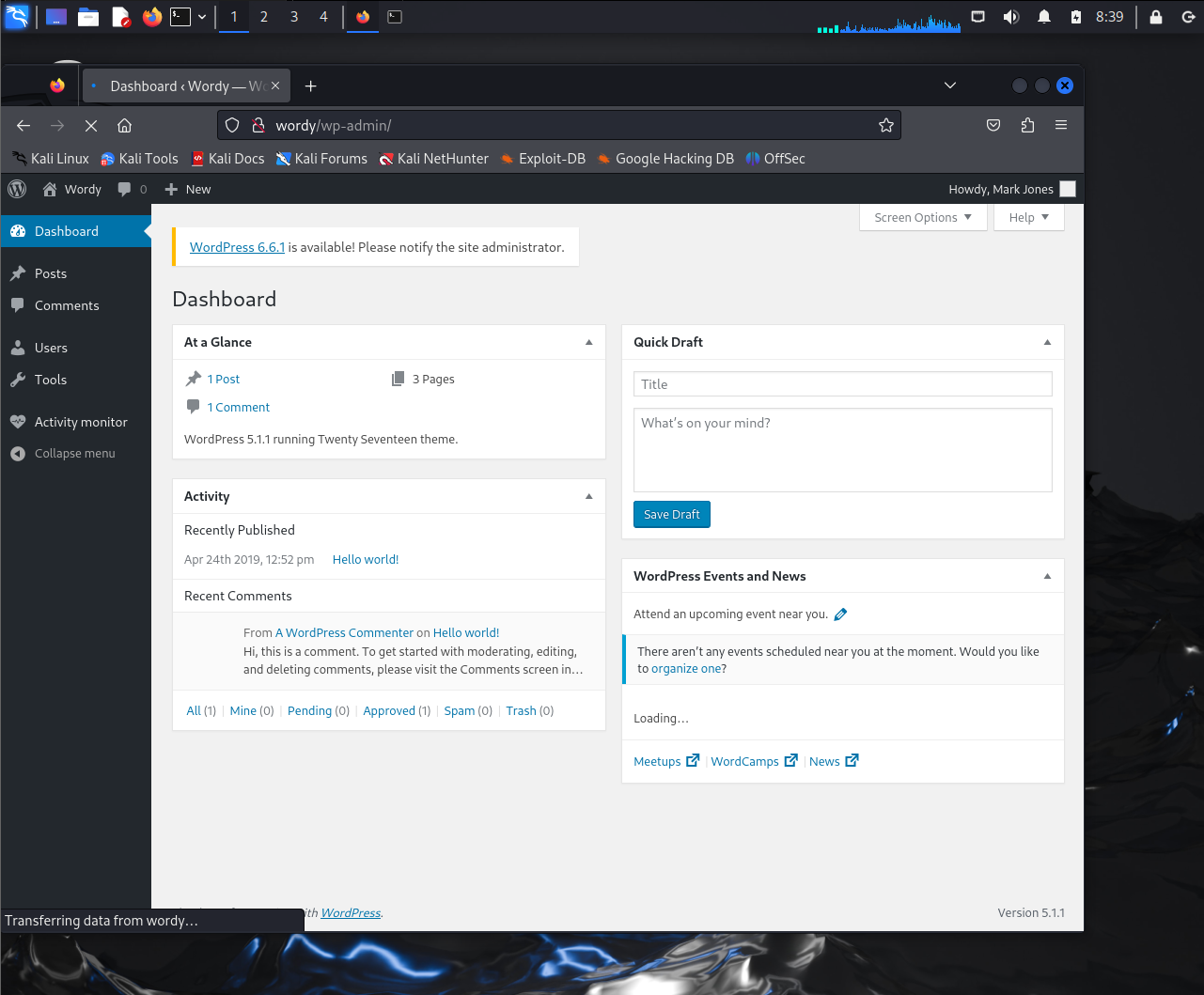Image resolution: width=1204 pixels, height=995 pixels.
Task: Collapse the admin sidebar menu
Action: 75,453
